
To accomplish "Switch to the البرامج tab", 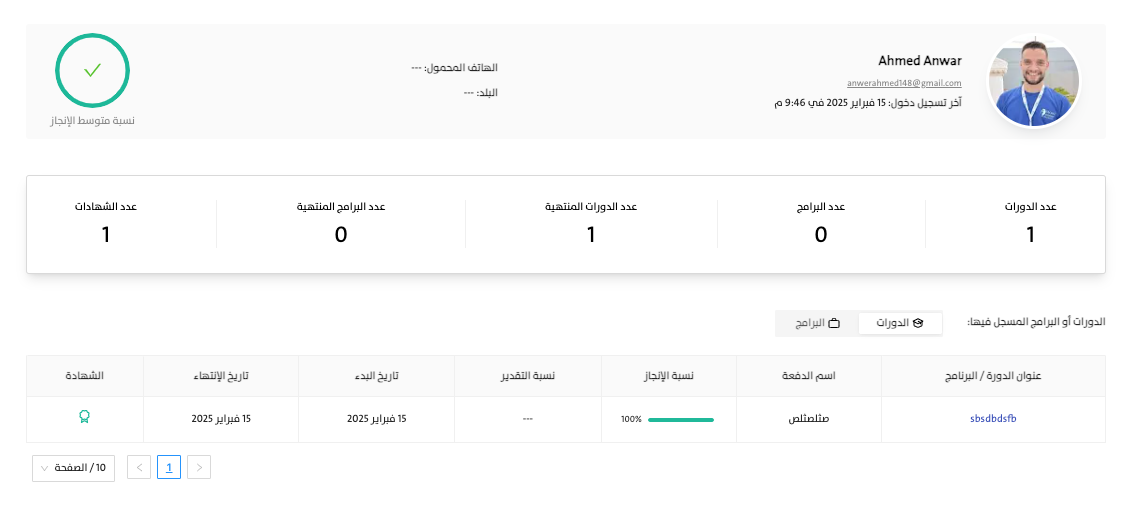I will click(817, 323).
